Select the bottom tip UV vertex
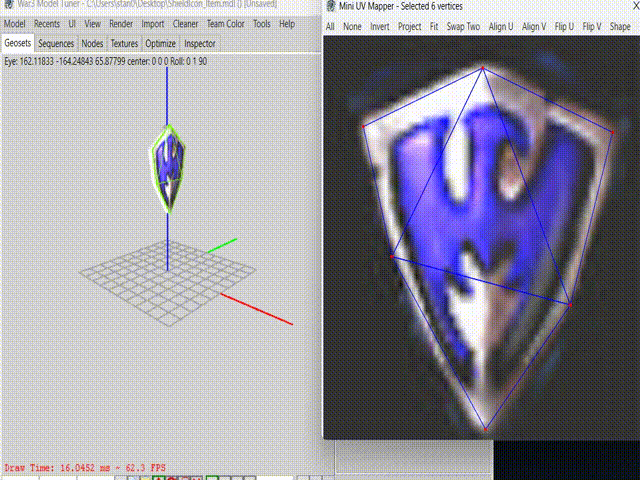The width and height of the screenshot is (640, 480). 485,429
